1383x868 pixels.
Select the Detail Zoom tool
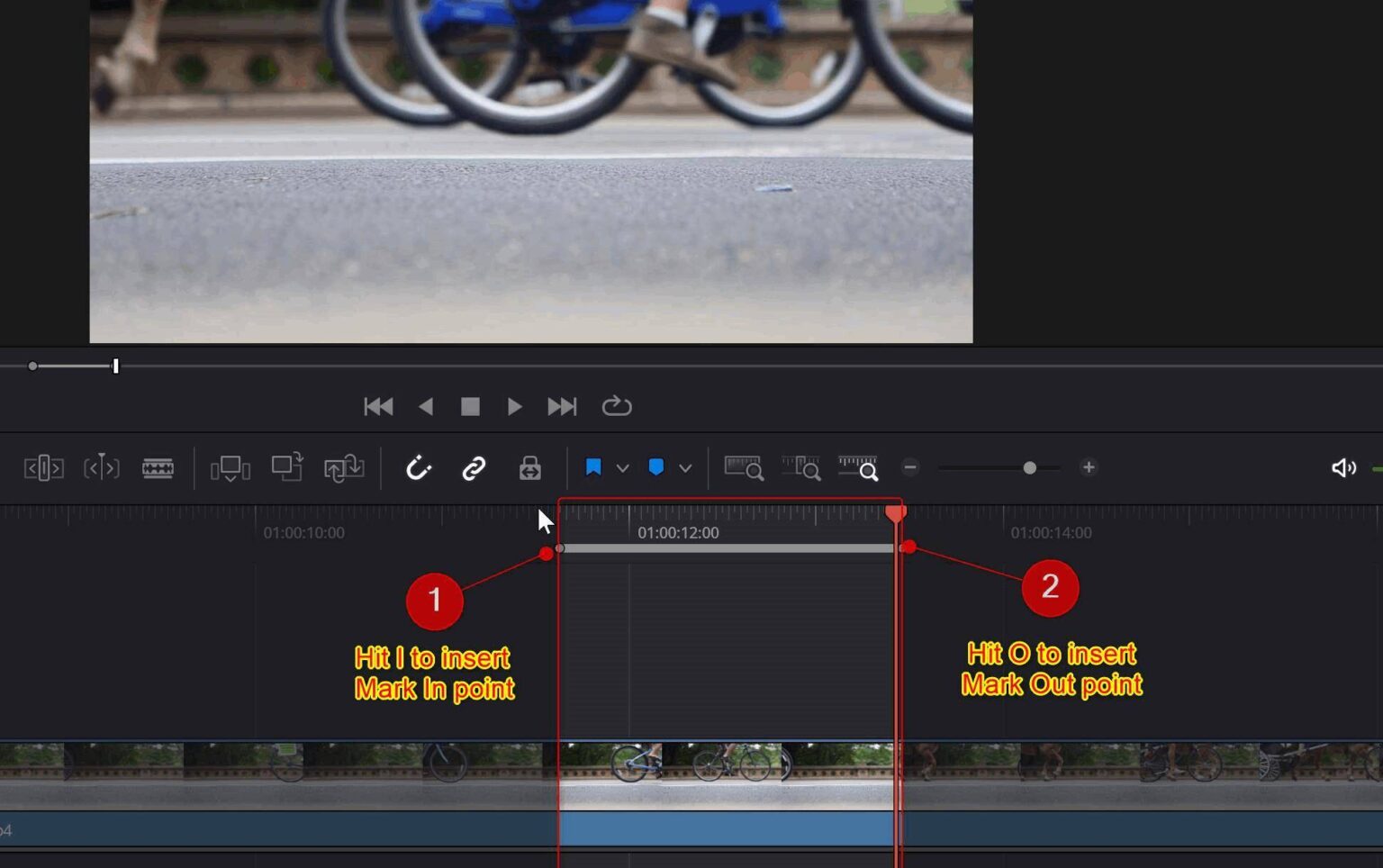tap(802, 467)
